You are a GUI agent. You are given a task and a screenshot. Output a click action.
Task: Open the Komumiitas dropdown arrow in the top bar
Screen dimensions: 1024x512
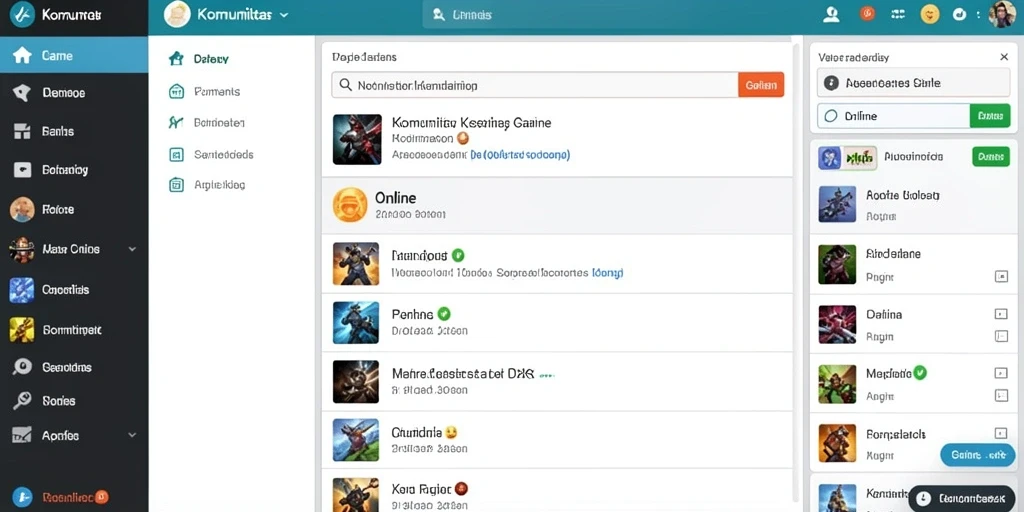tap(283, 14)
